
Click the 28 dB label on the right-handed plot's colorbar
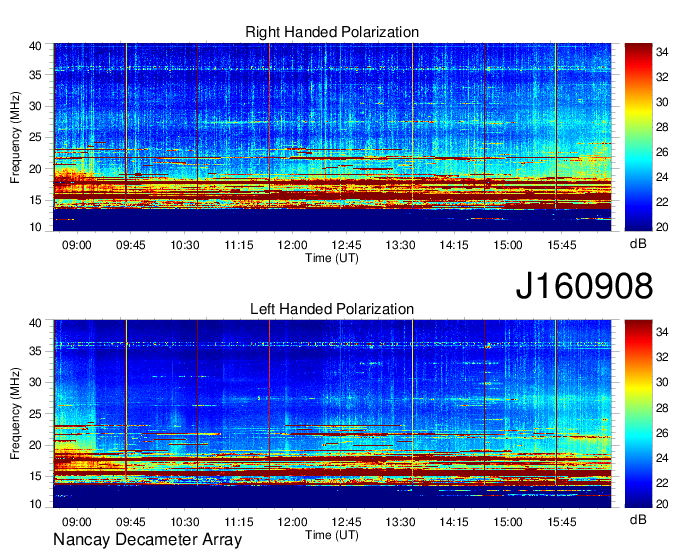coord(662,127)
